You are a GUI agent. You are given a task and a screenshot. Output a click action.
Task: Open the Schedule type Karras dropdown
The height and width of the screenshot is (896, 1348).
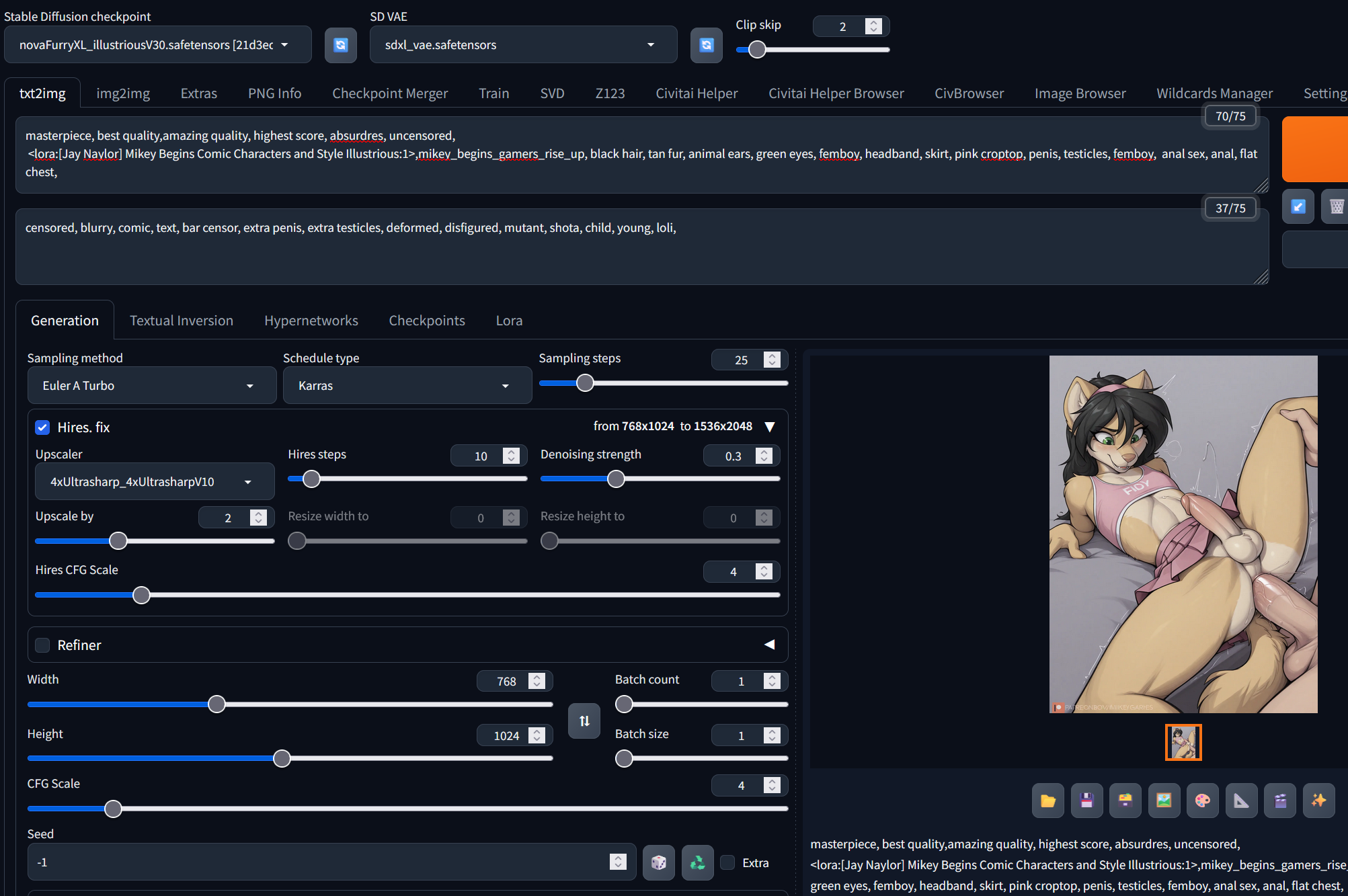407,386
